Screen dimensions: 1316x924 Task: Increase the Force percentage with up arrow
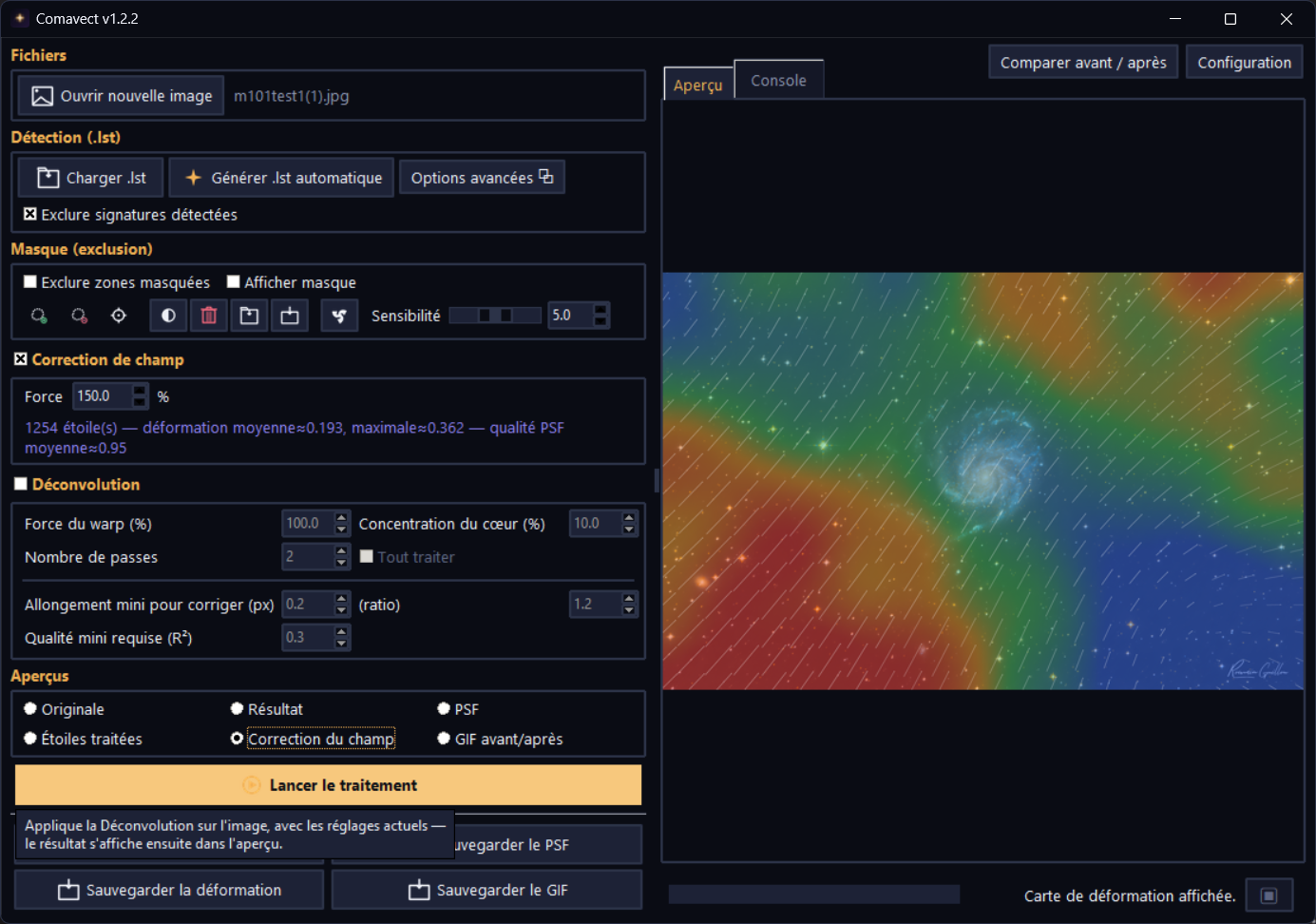coord(140,390)
